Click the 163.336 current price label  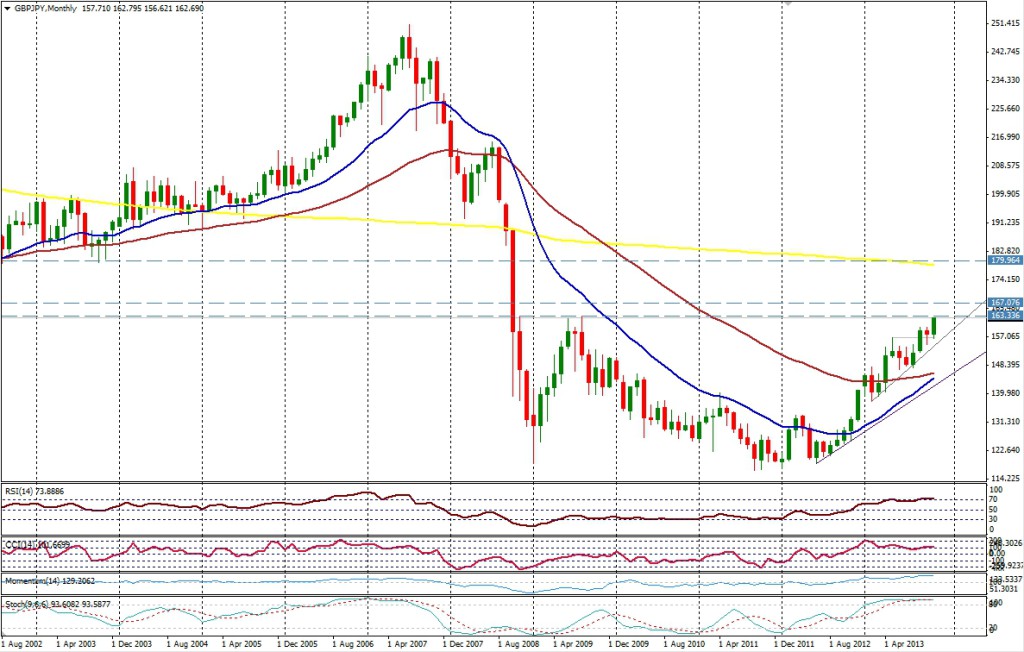tap(1003, 317)
